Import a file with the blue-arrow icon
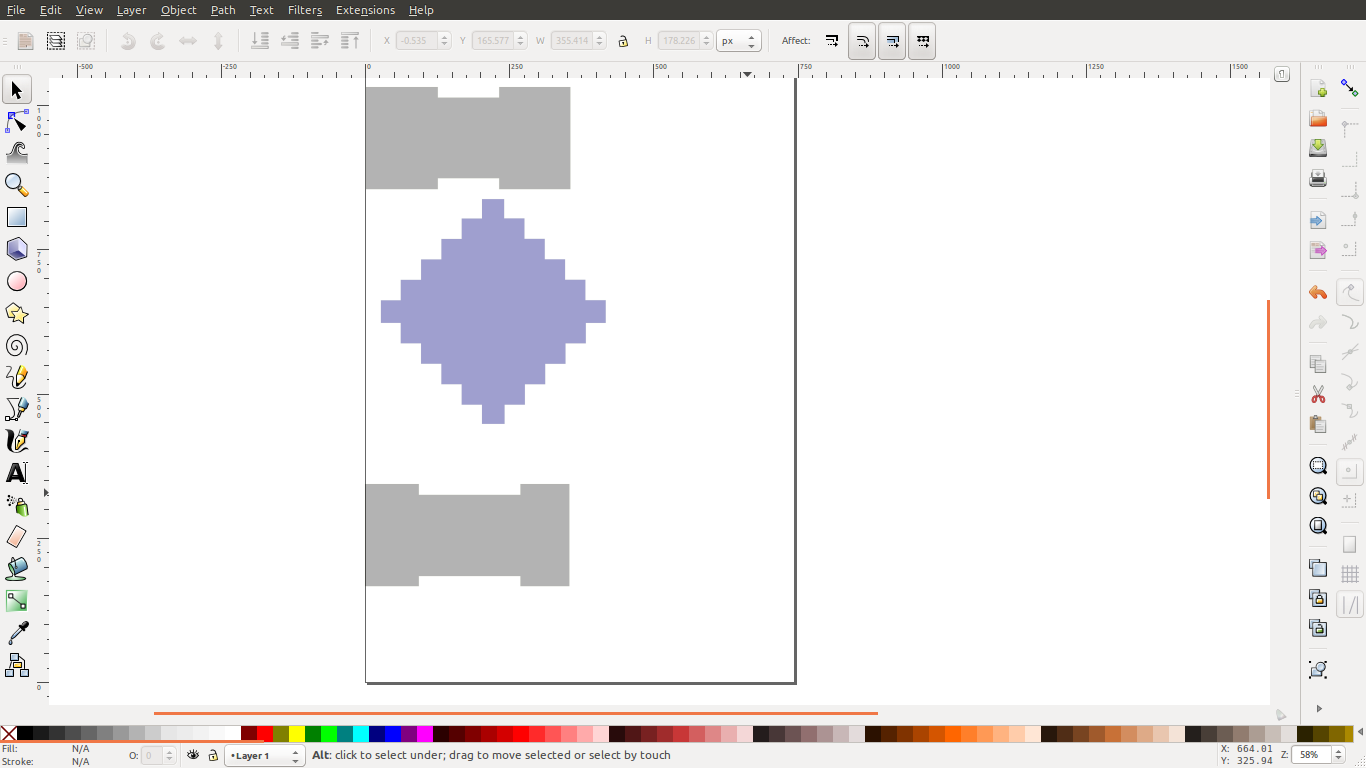Image resolution: width=1366 pixels, height=768 pixels. (1318, 220)
